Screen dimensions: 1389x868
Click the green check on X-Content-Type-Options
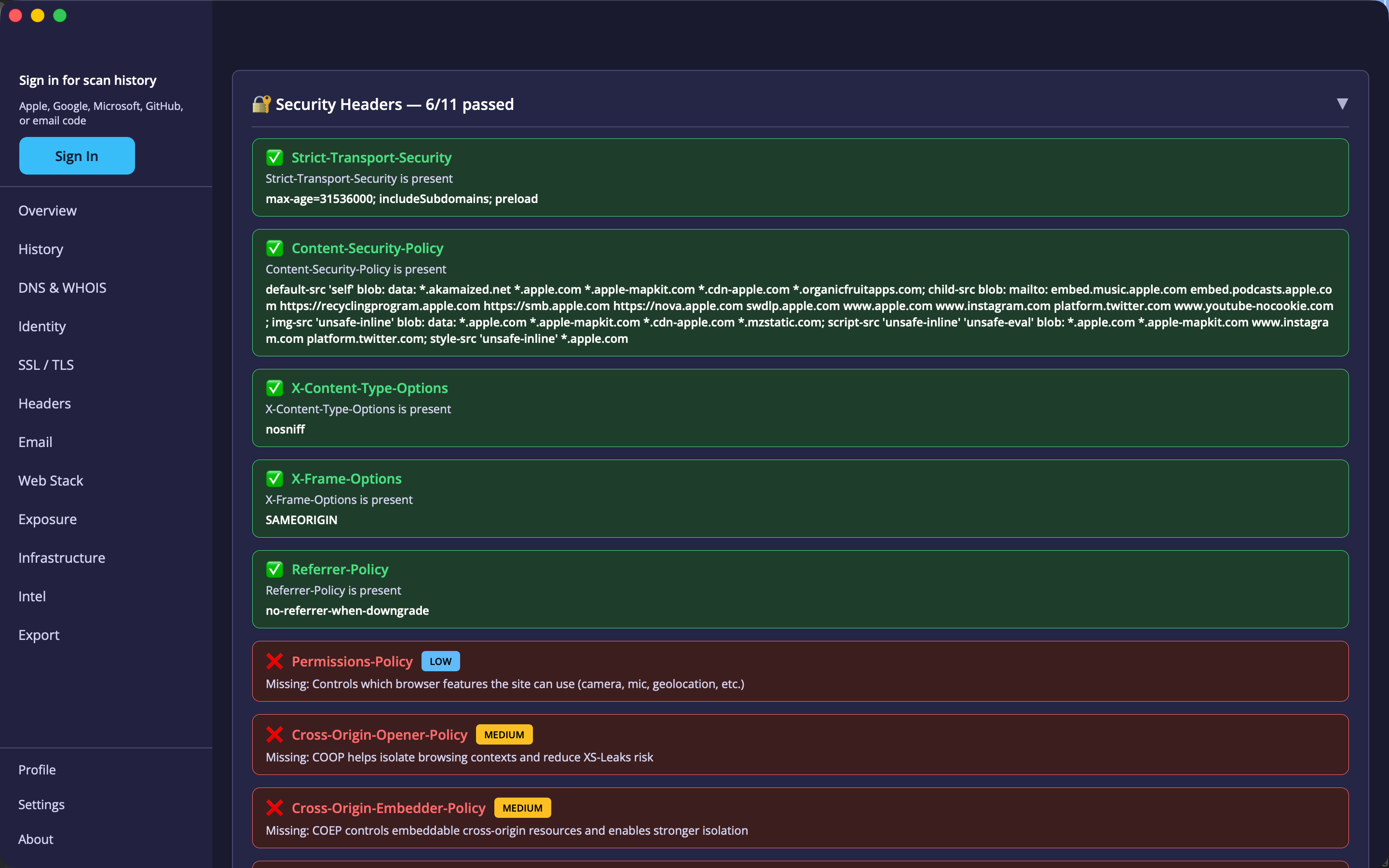coord(274,388)
